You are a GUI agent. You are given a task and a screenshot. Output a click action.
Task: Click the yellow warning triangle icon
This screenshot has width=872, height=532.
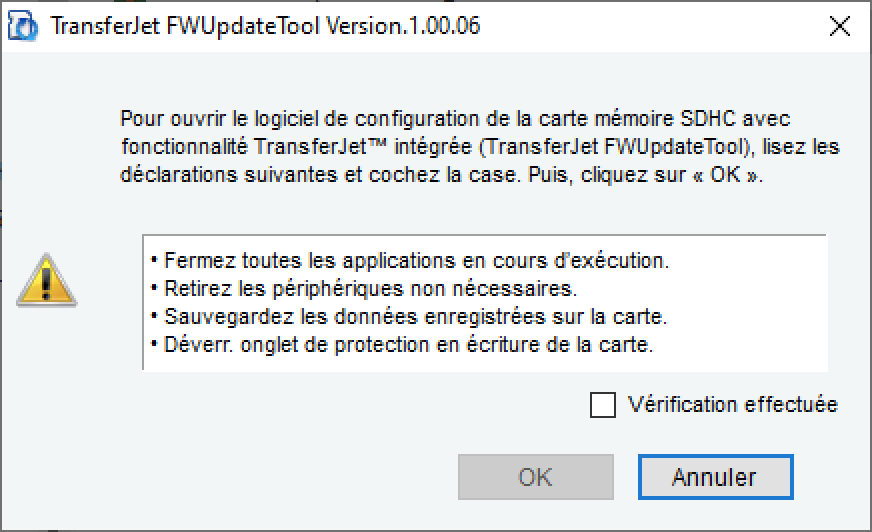pos(47,280)
